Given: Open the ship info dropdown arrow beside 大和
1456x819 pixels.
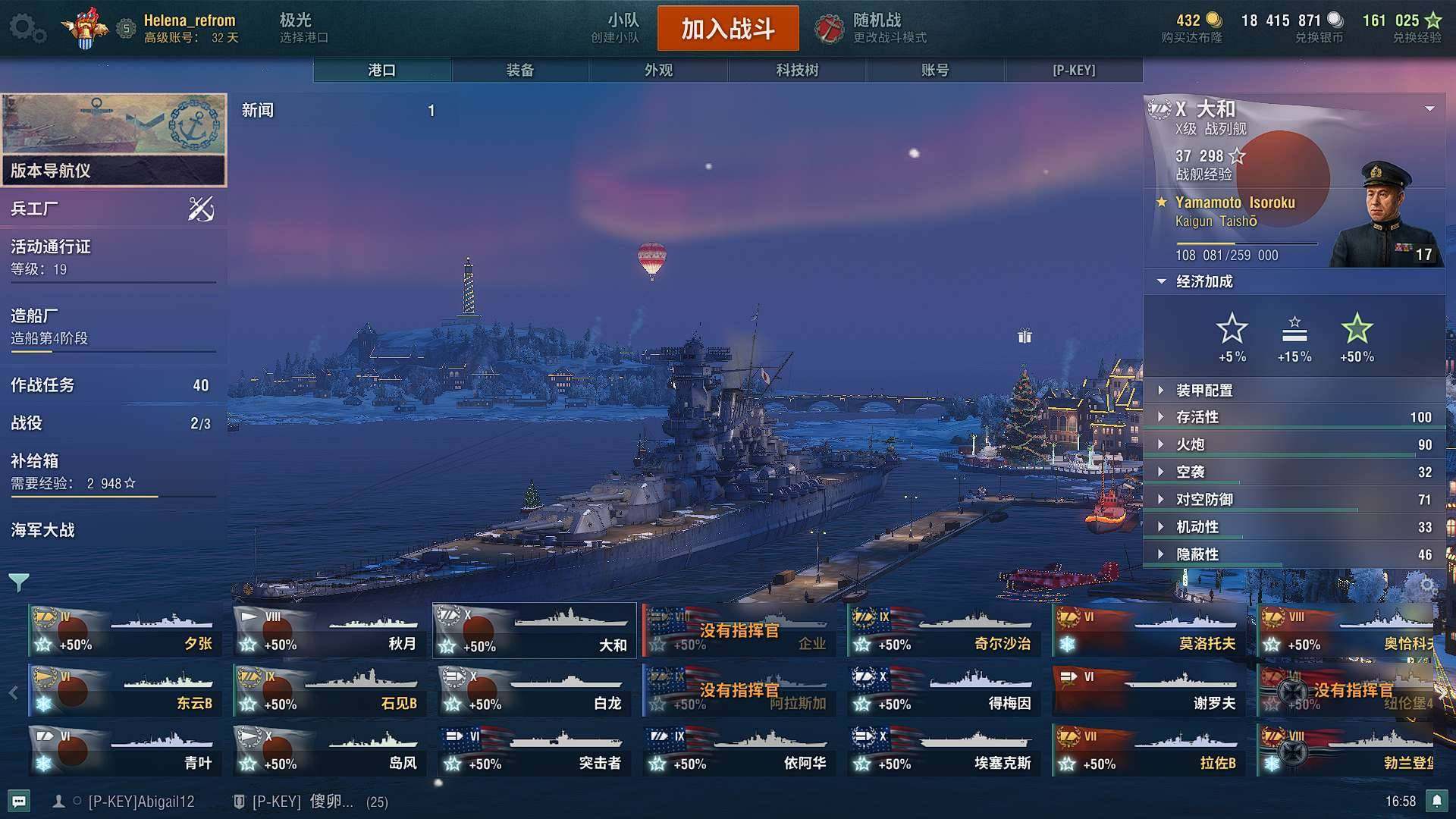Looking at the screenshot, I should point(1429,108).
